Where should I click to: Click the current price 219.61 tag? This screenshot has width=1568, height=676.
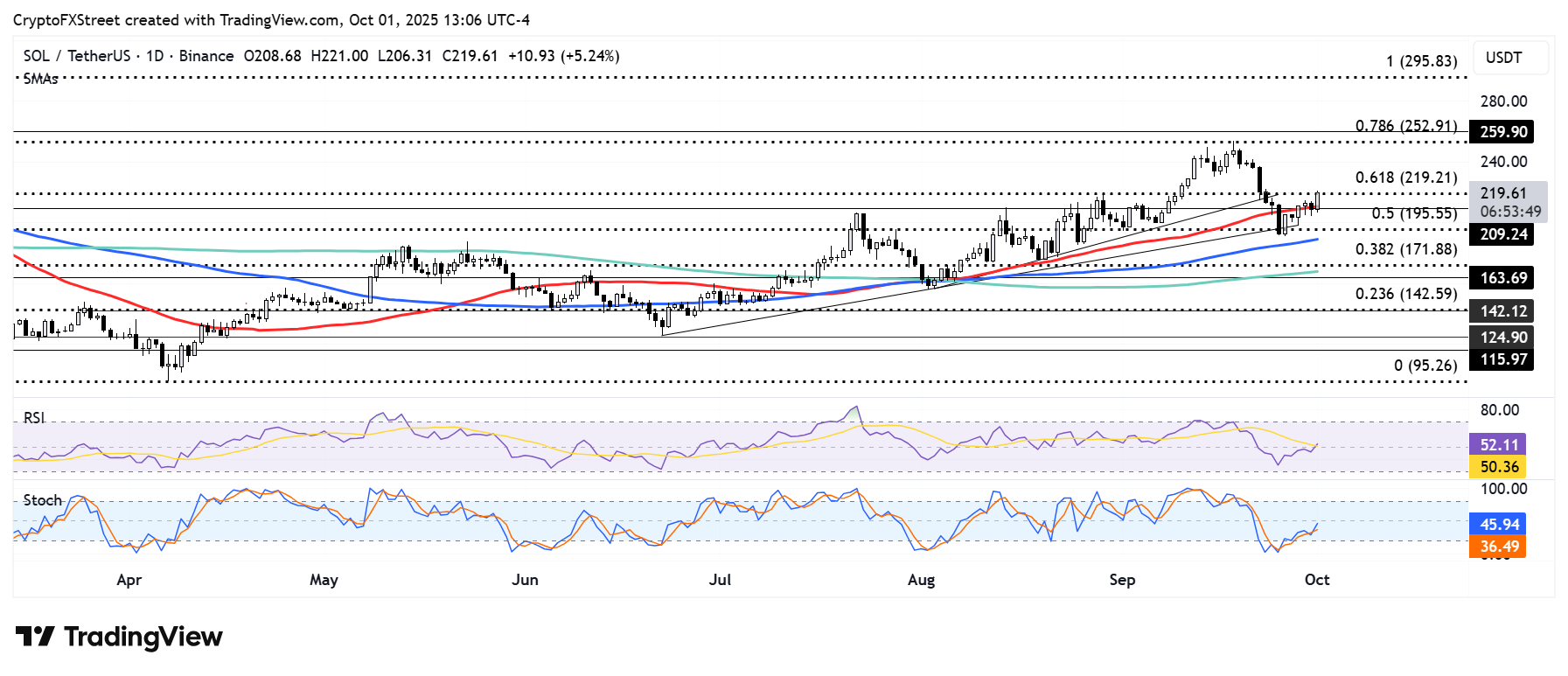1502,193
